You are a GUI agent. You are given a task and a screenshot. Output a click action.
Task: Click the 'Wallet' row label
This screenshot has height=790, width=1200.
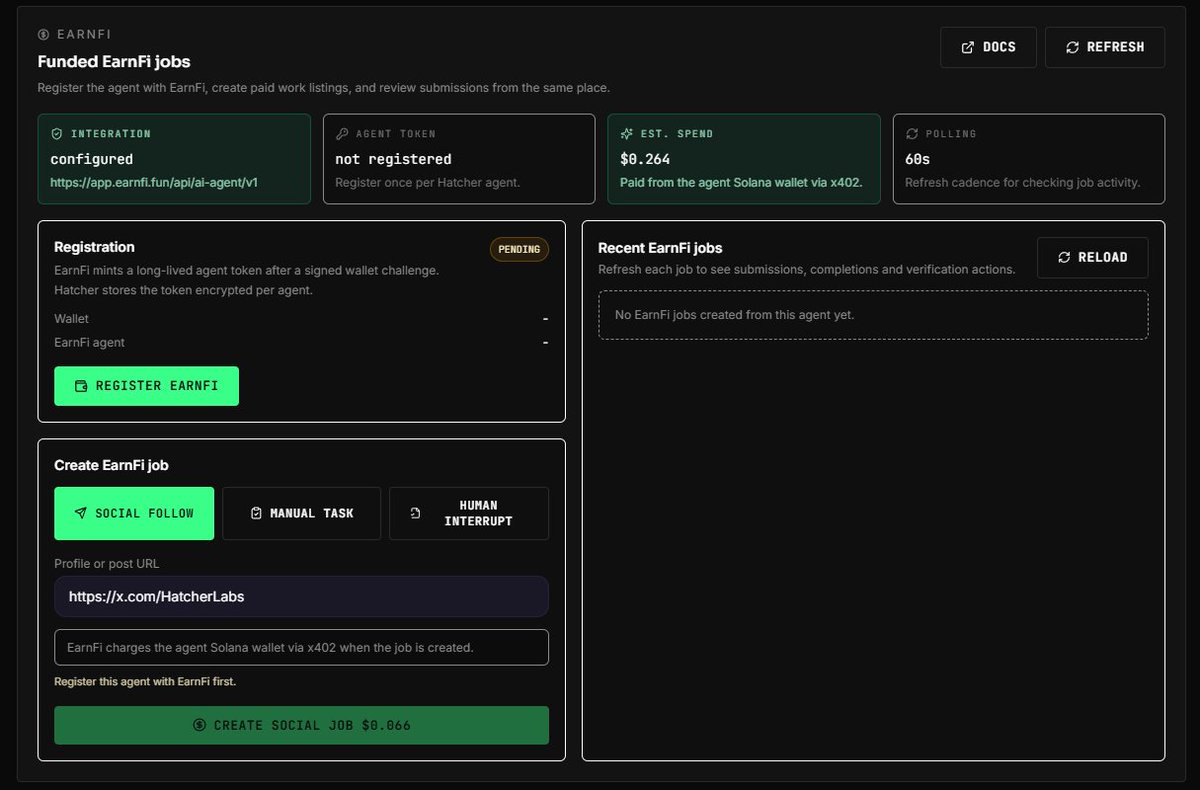(x=71, y=318)
